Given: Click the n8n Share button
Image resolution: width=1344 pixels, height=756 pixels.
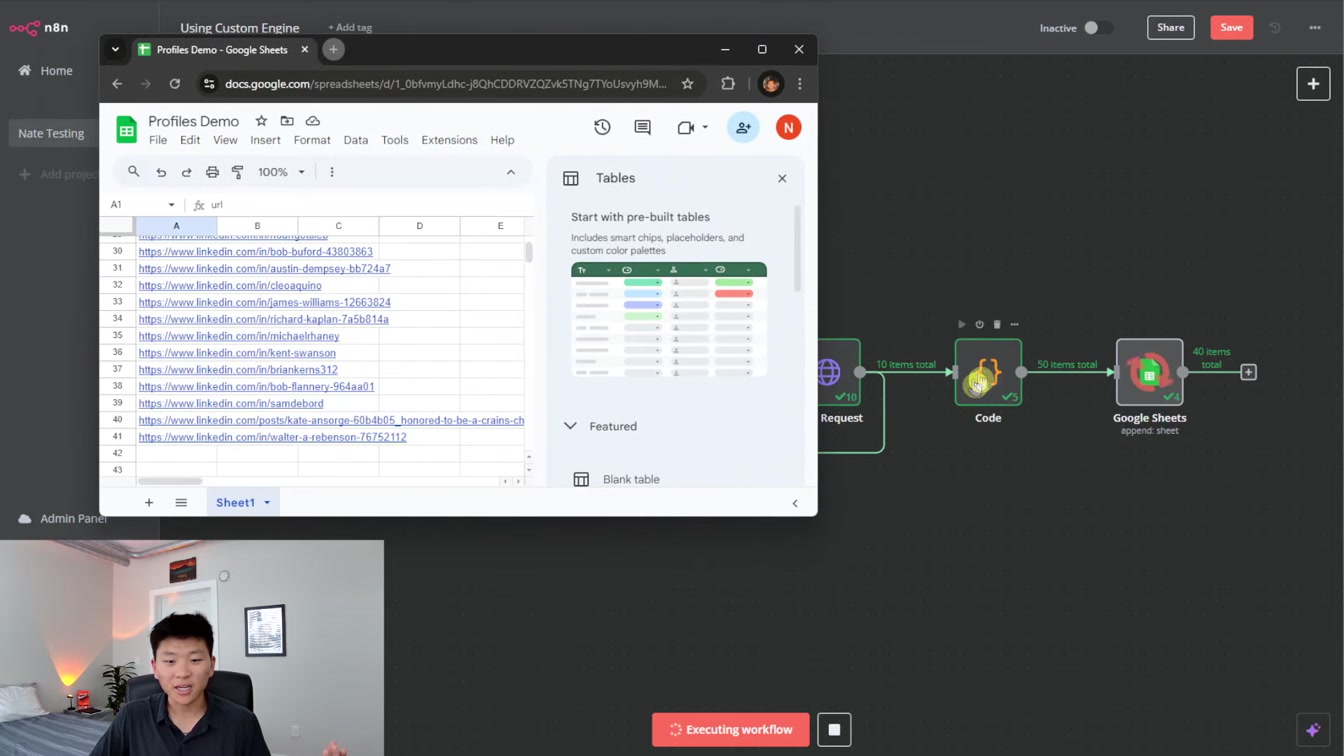Looking at the screenshot, I should pos(1170,28).
